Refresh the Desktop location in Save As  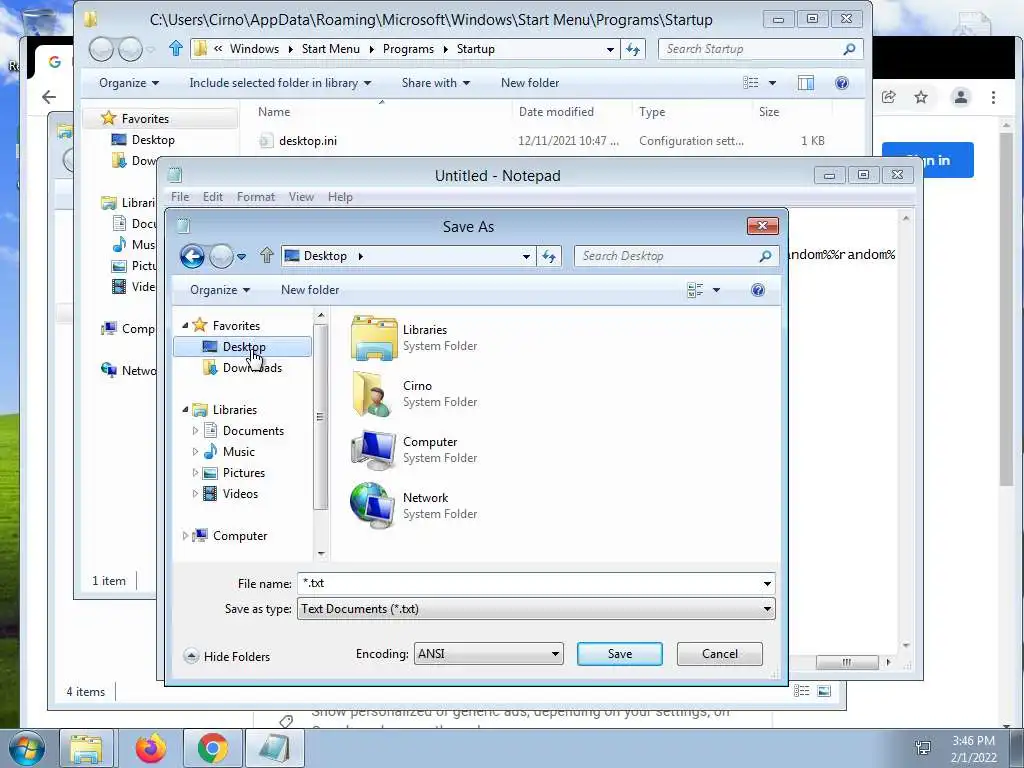(x=549, y=257)
